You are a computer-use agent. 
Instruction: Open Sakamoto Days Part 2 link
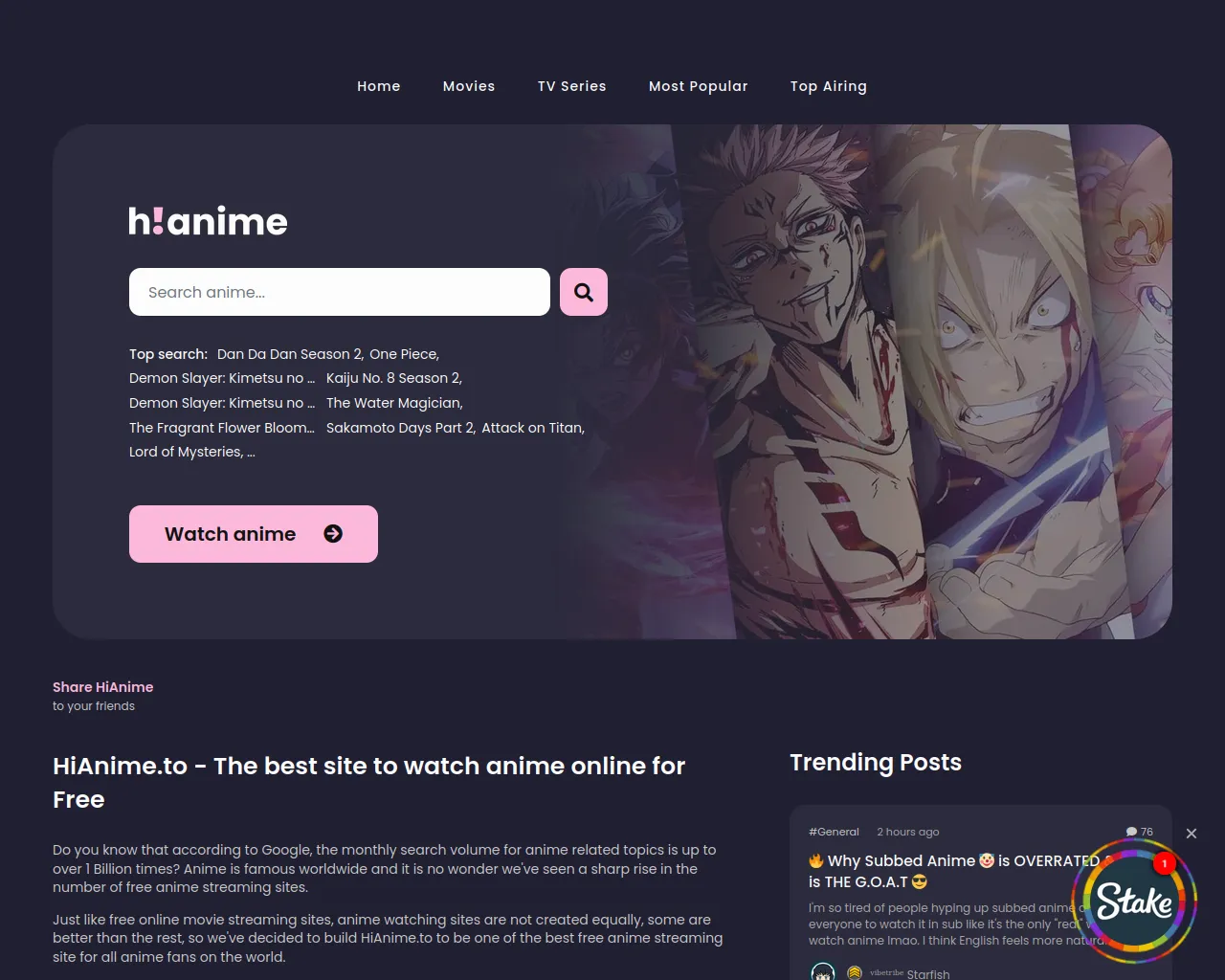tap(401, 428)
